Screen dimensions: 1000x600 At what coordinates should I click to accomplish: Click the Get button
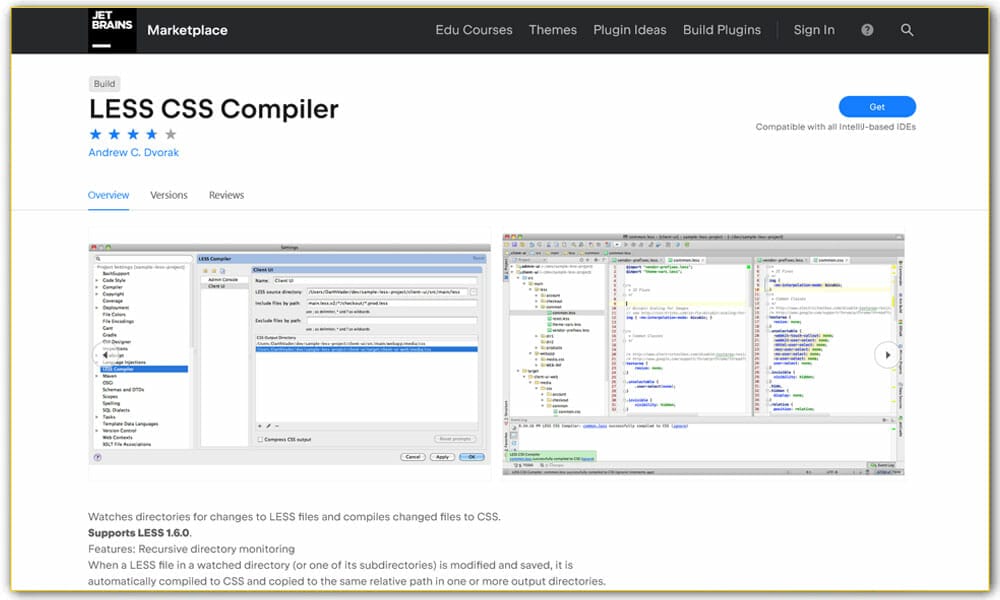(877, 107)
